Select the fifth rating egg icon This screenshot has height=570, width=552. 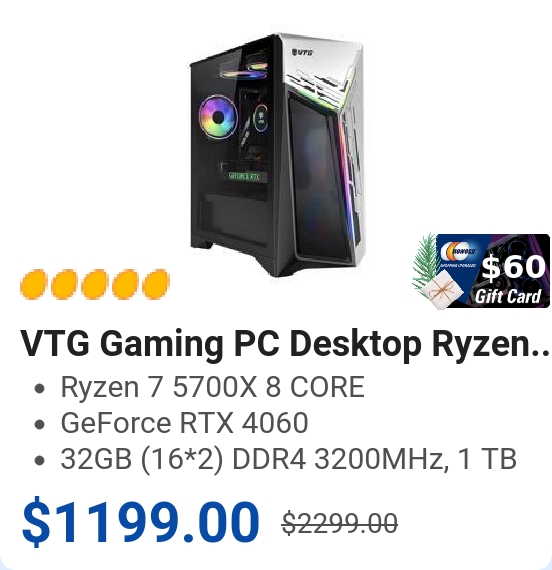pyautogui.click(x=156, y=284)
